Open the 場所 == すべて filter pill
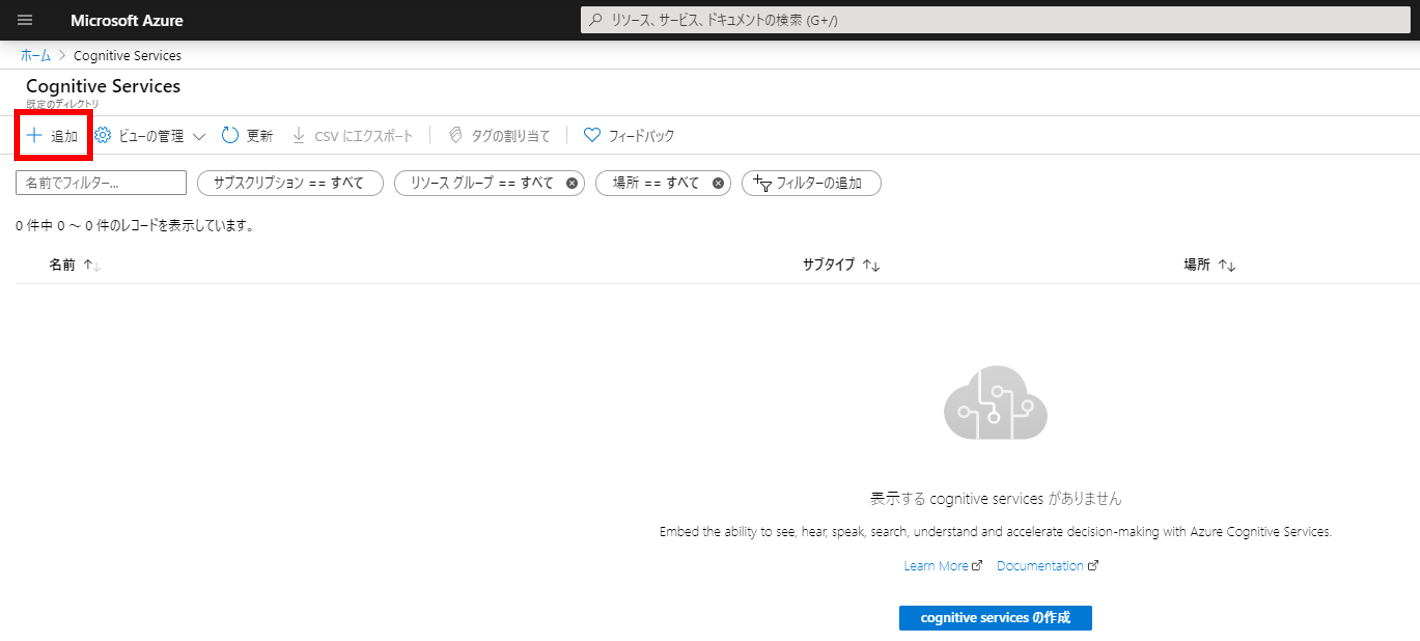The width and height of the screenshot is (1420, 641). tap(655, 183)
